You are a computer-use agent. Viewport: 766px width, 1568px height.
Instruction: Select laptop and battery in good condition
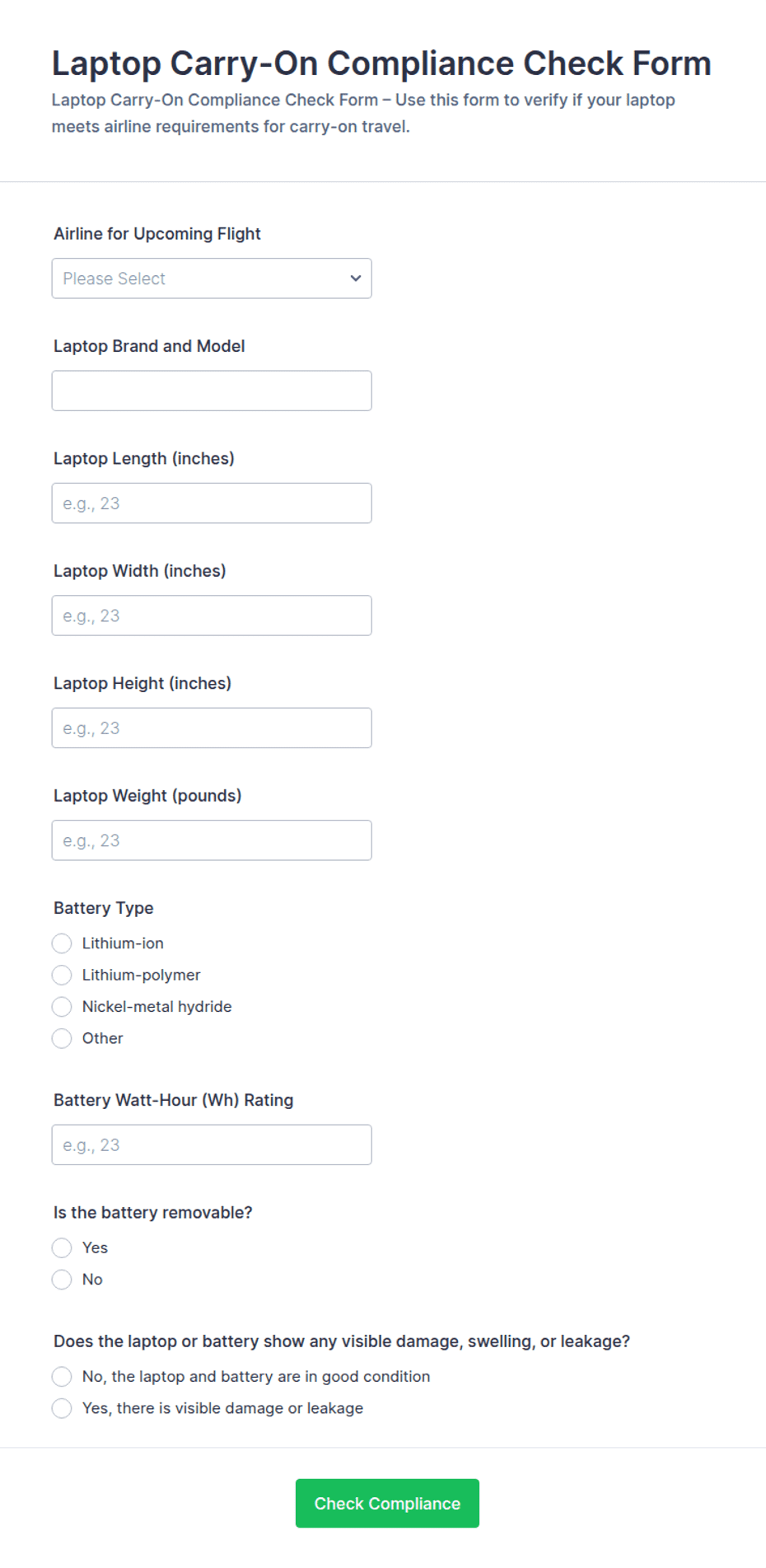62,1377
